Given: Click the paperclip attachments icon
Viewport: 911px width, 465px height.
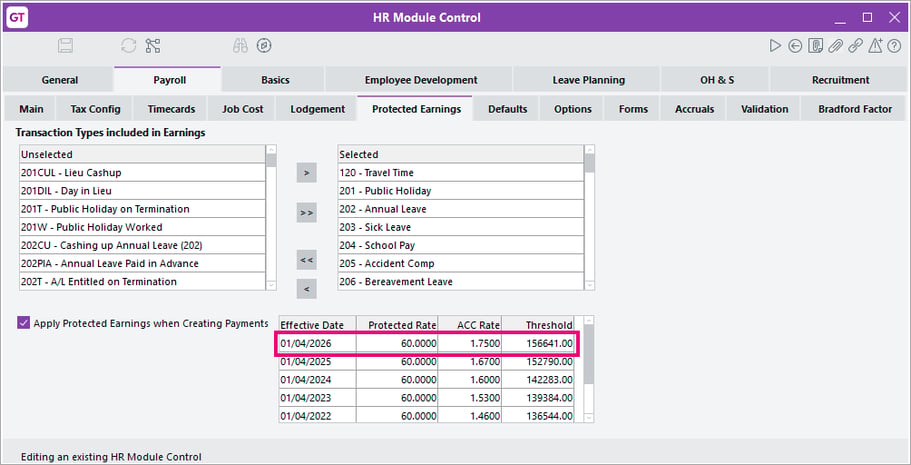Looking at the screenshot, I should (835, 46).
